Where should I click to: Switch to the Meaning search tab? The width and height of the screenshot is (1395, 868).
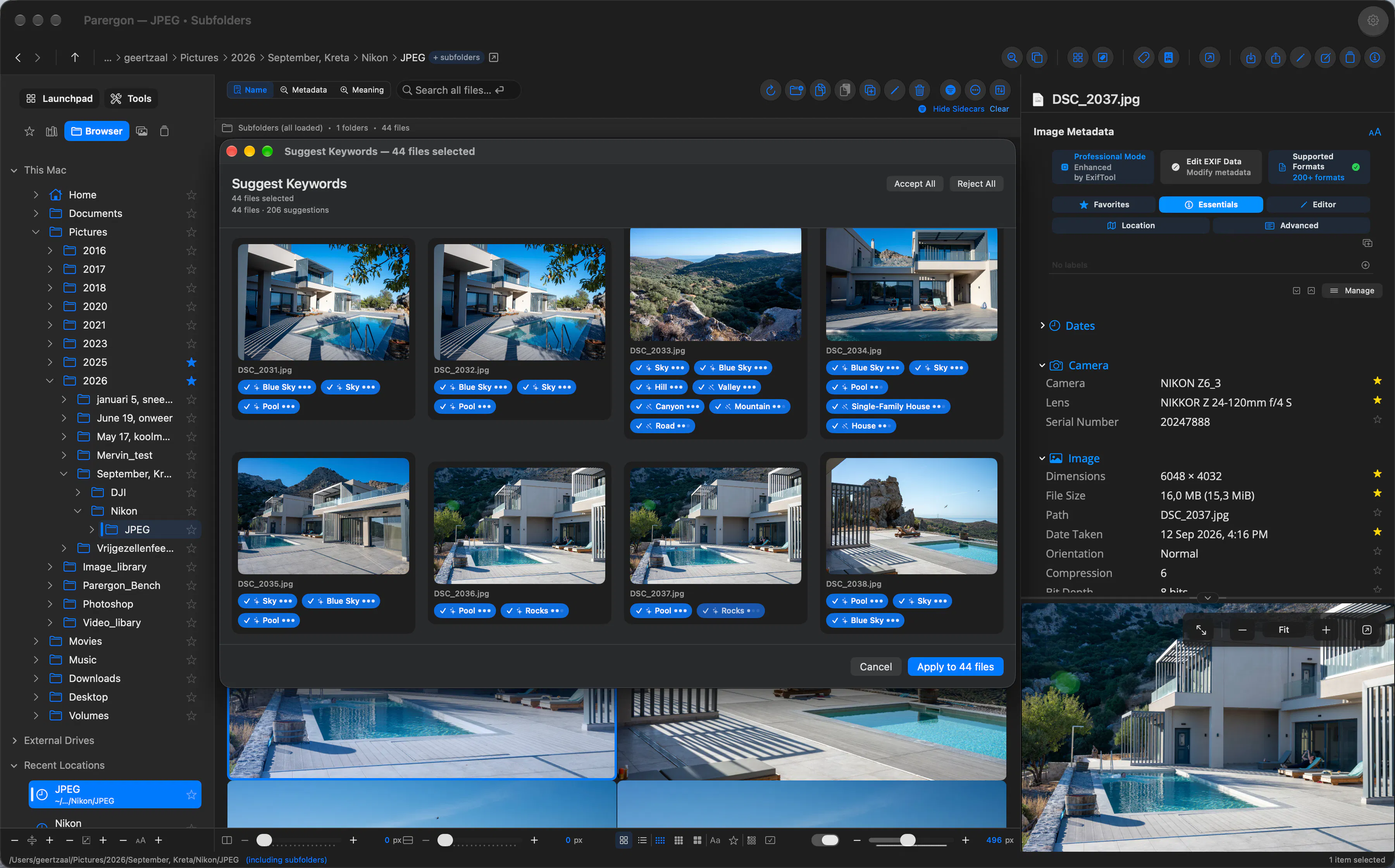(362, 90)
